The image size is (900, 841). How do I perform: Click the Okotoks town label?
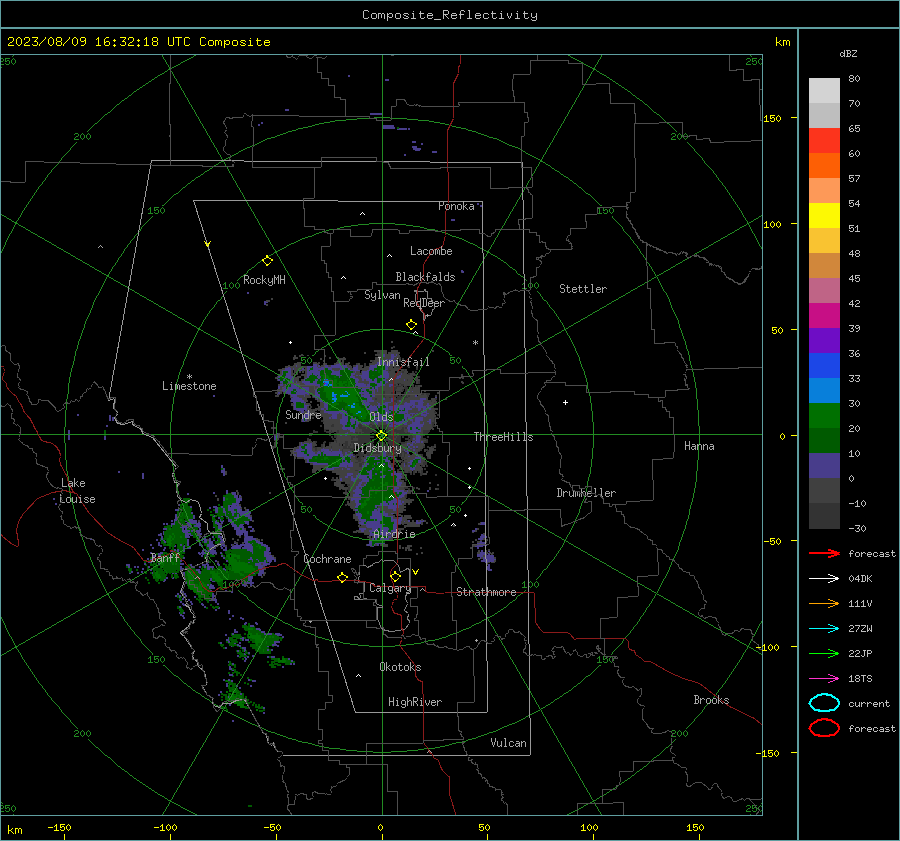400,667
